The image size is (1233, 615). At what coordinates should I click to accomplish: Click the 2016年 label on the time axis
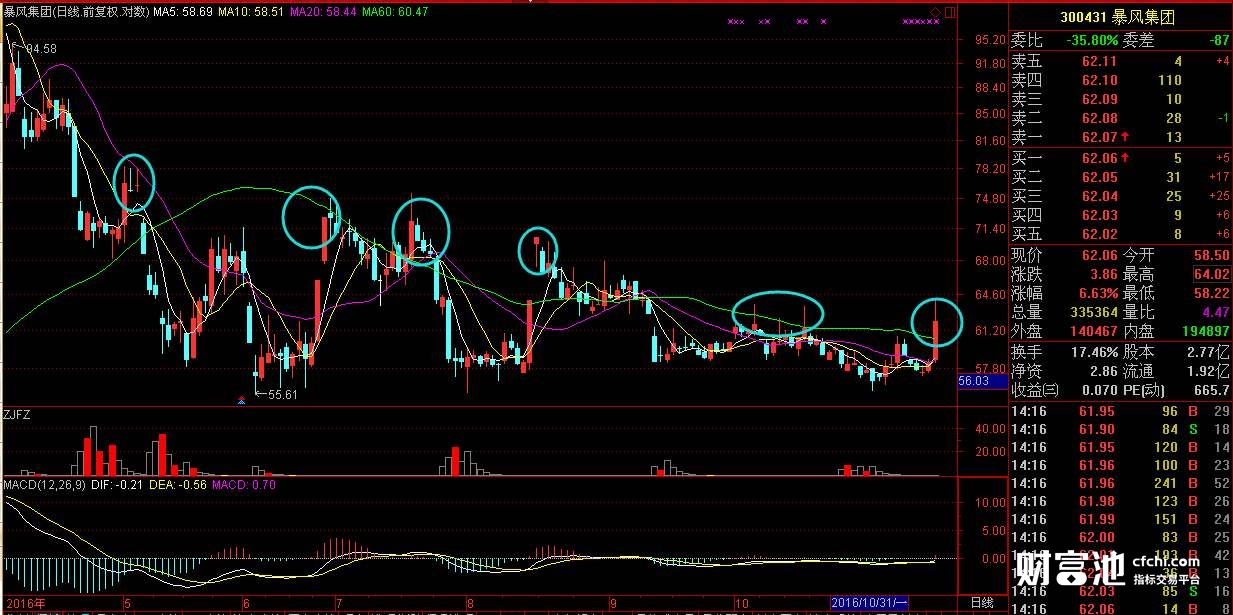tap(24, 603)
